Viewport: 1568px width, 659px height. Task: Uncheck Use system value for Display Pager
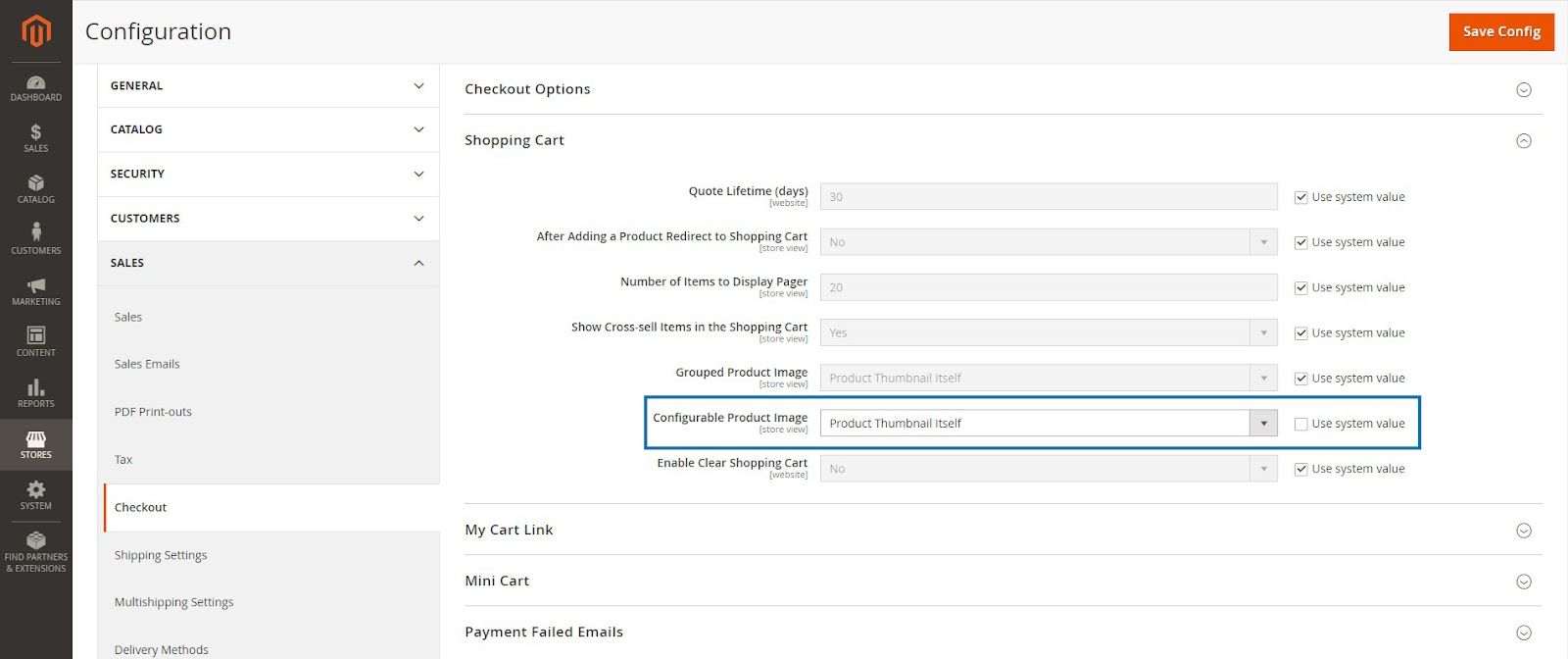click(x=1301, y=287)
